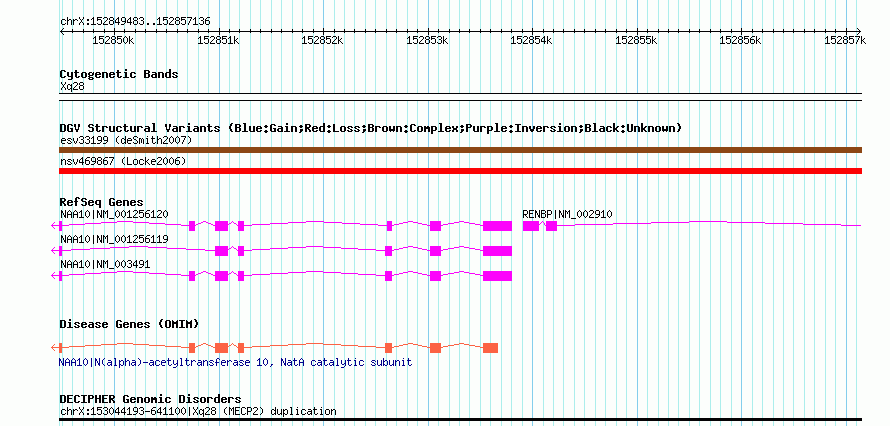890x426 pixels.
Task: Click the 152855k ruler label
Action: click(x=636, y=40)
